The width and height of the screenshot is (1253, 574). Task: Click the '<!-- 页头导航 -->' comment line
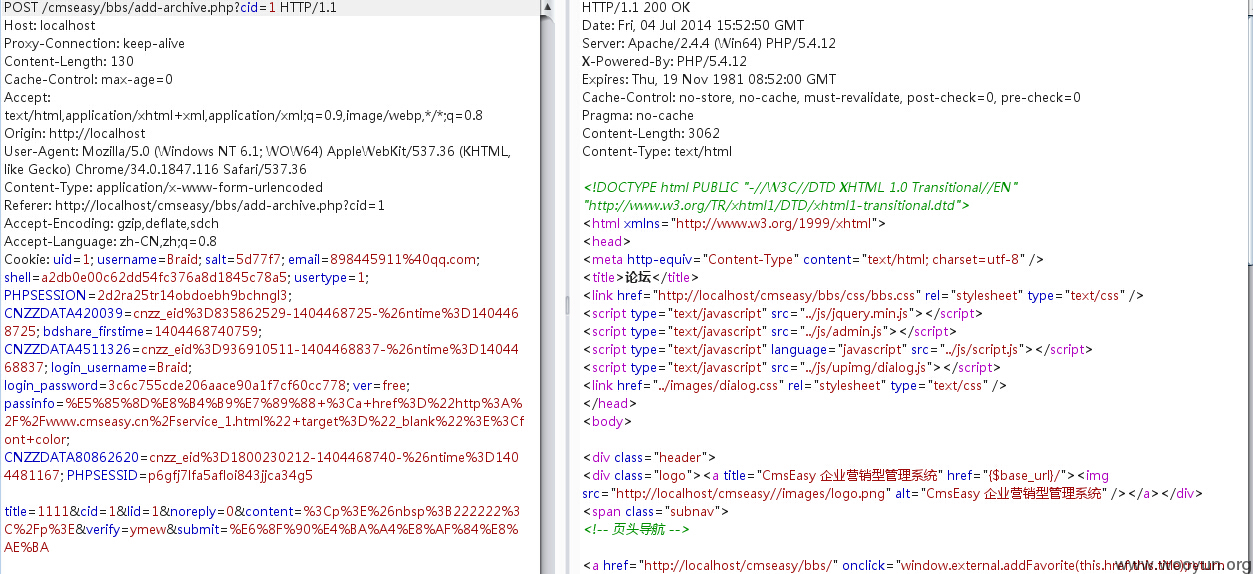[x=636, y=529]
